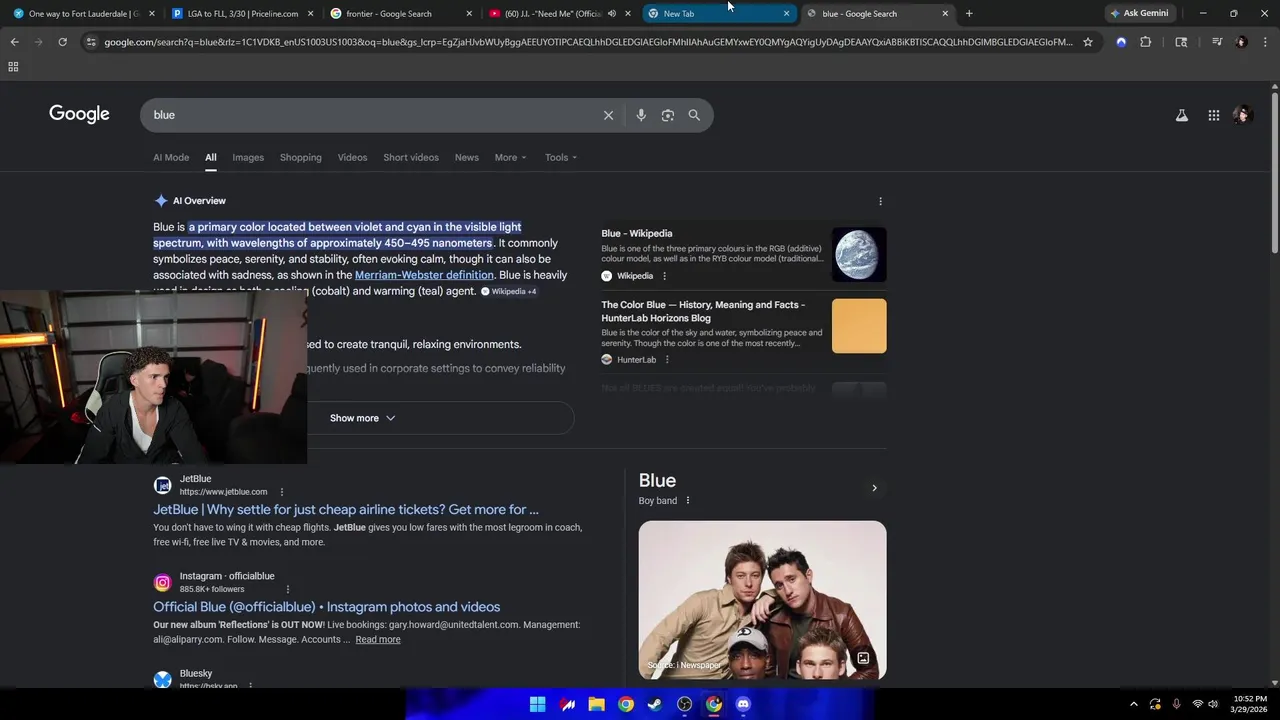Bookmark this page with the star icon
The height and width of the screenshot is (720, 1280).
coord(1088,42)
